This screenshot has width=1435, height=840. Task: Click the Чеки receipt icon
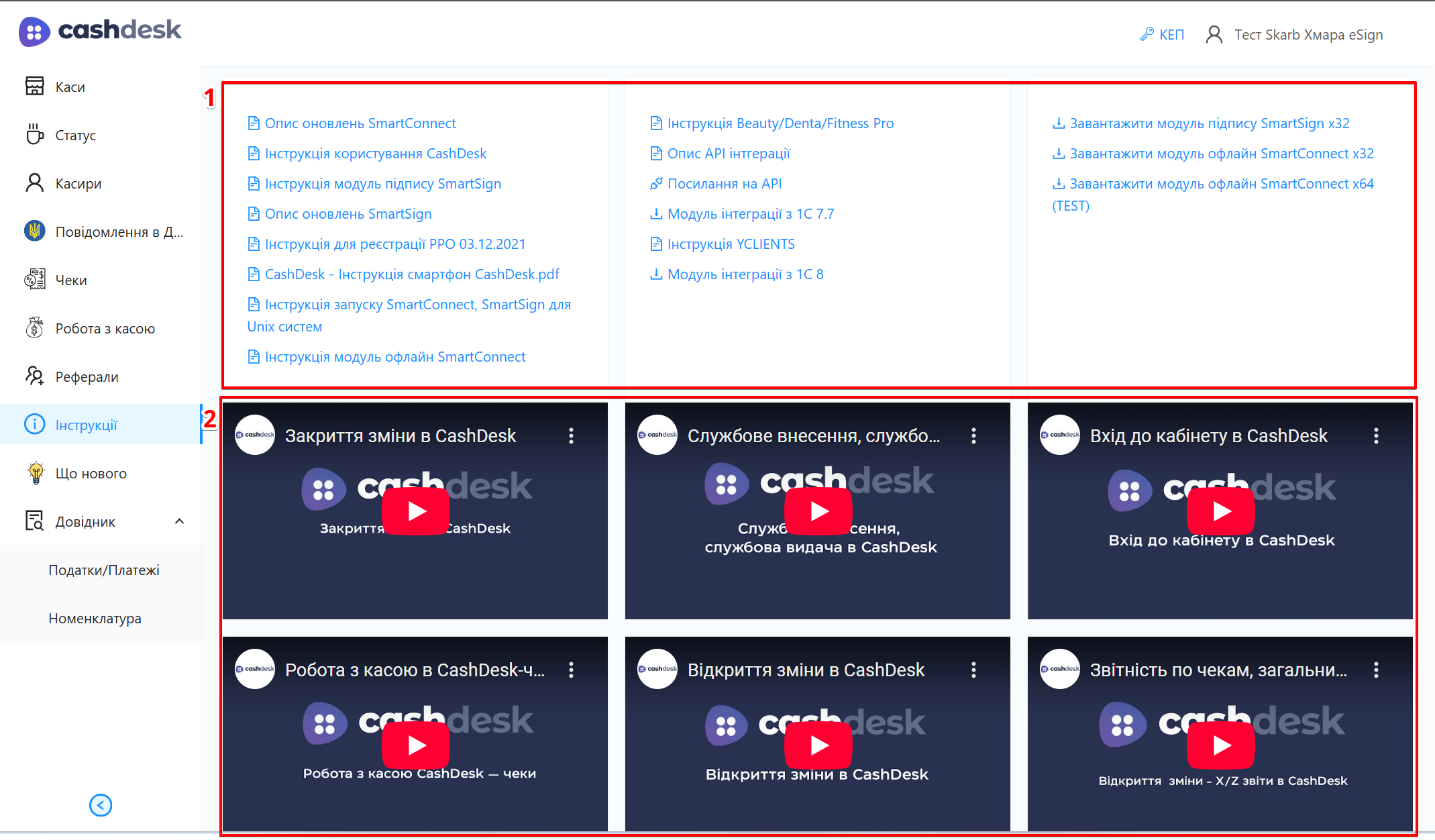tap(34, 280)
